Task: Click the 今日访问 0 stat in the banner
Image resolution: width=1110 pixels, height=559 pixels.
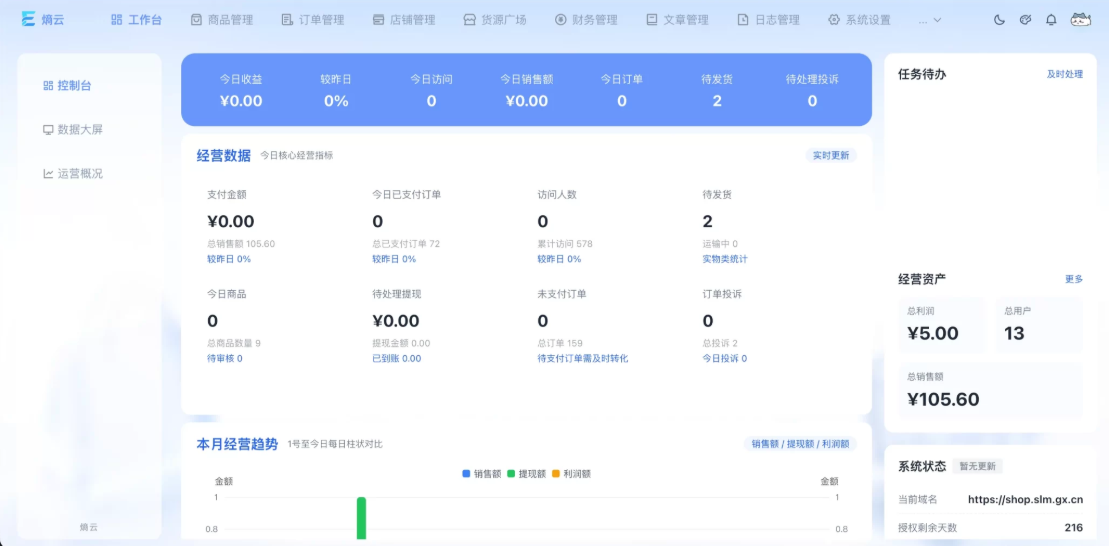Action: click(x=431, y=91)
